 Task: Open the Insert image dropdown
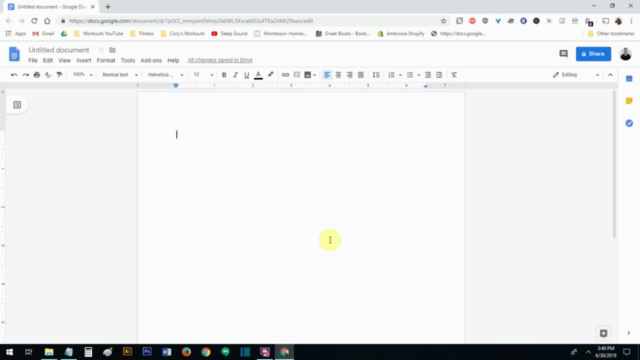310,75
